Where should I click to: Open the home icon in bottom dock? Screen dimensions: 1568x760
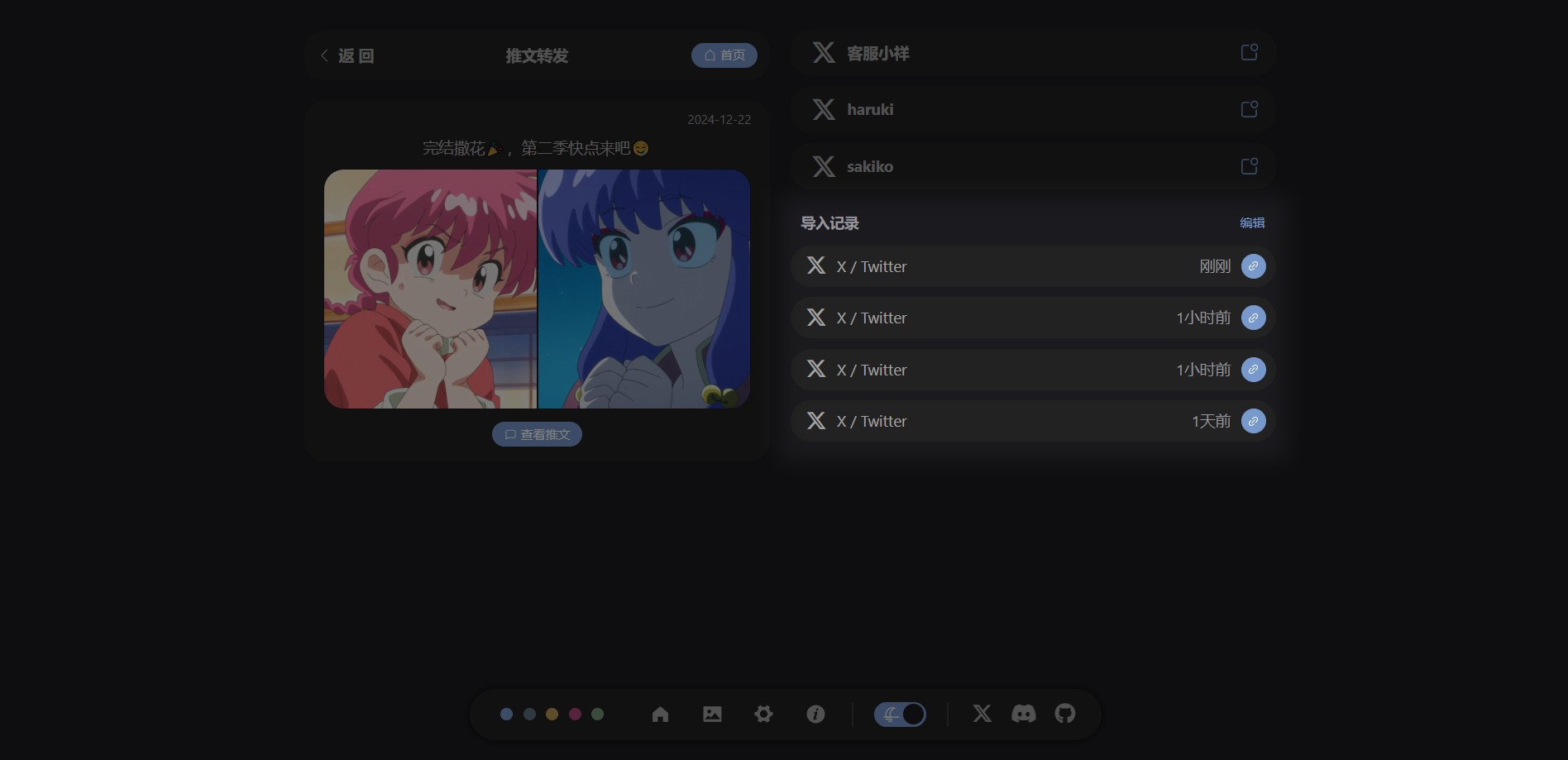[x=660, y=715]
